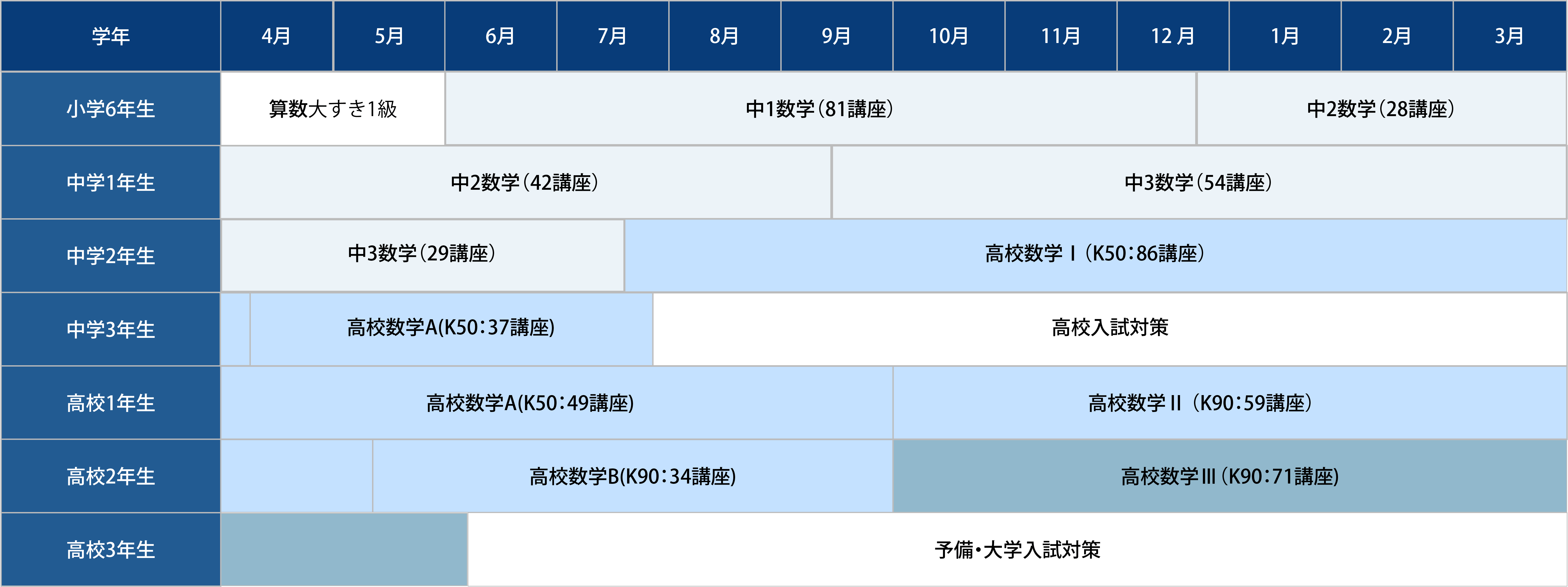Click the 11月 column header

tap(1061, 36)
